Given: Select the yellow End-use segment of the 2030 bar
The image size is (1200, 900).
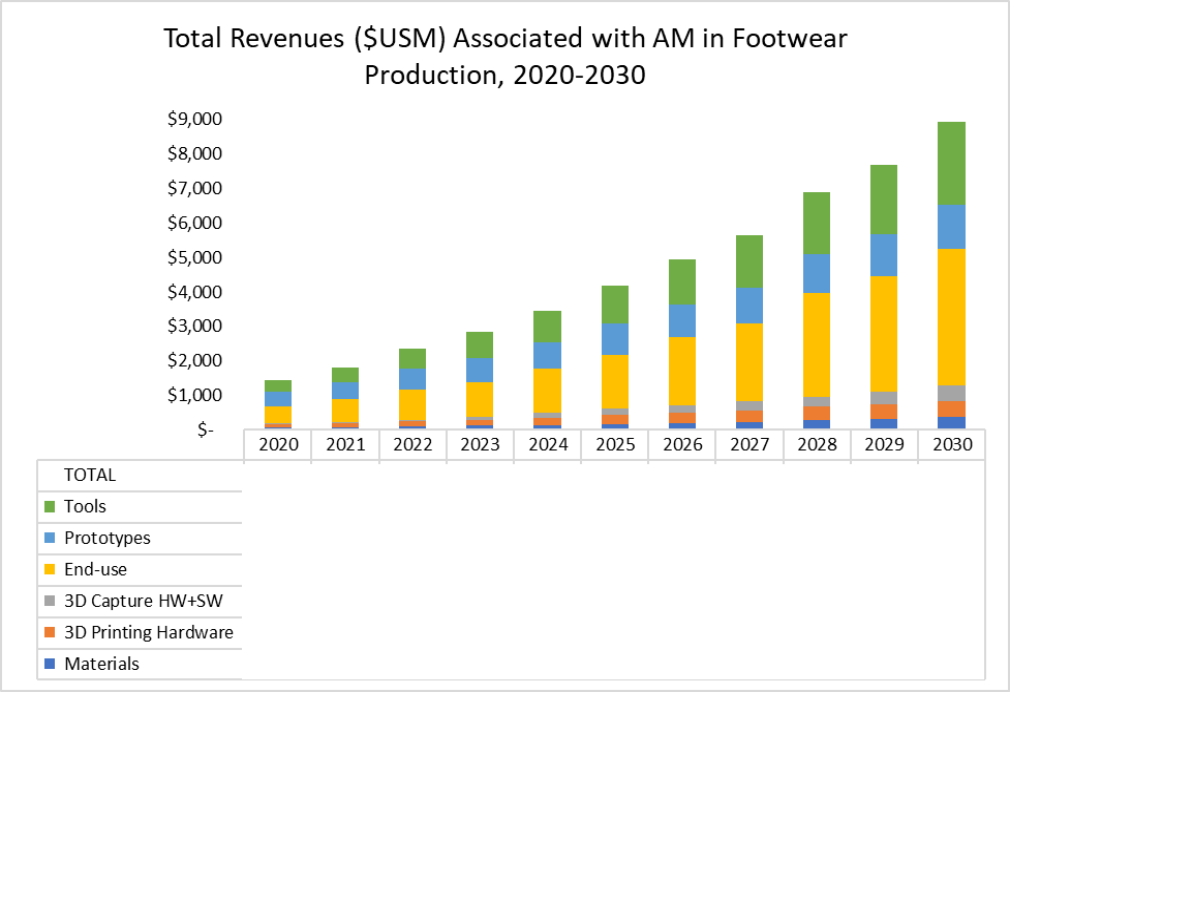Looking at the screenshot, I should point(952,318).
